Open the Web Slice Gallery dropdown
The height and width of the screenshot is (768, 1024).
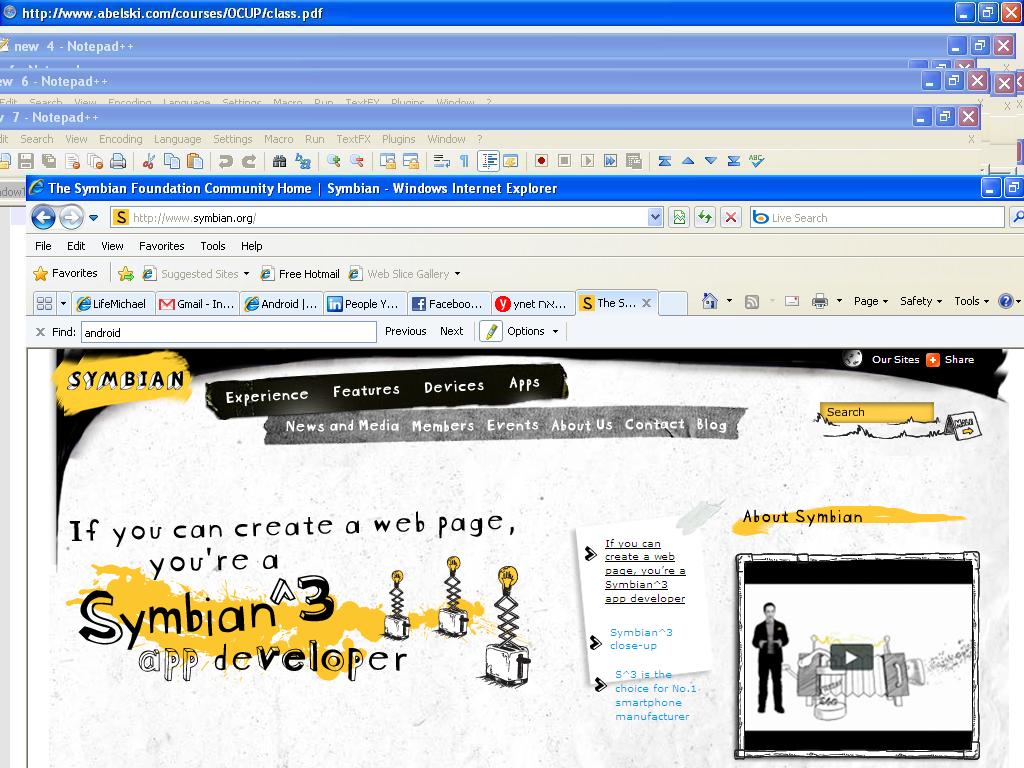coord(457,274)
